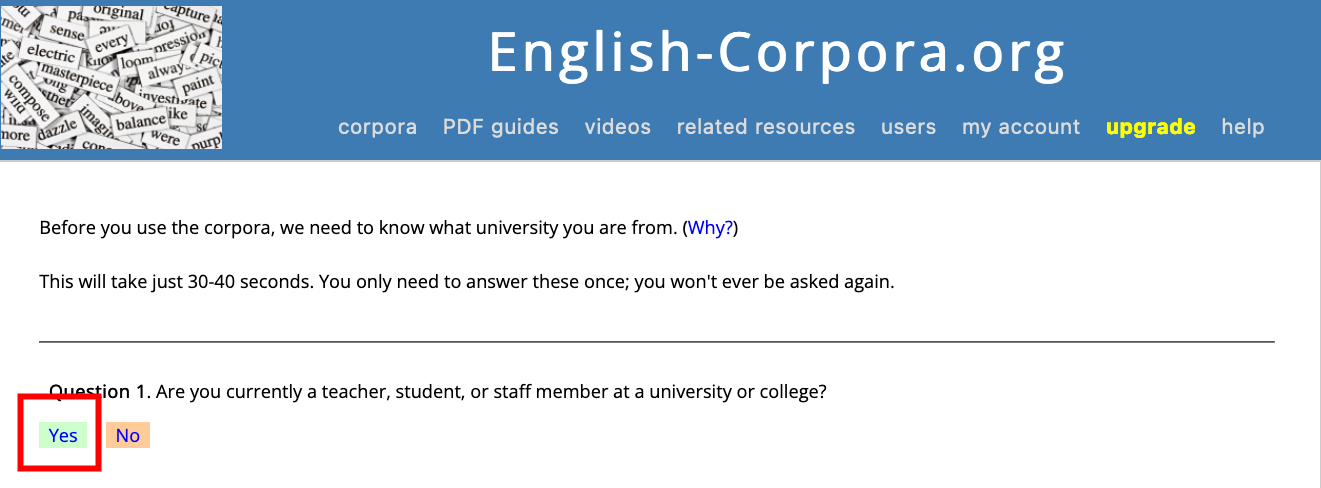Screen dimensions: 1321x488
Task: Open the videos page
Action: click(x=618, y=127)
